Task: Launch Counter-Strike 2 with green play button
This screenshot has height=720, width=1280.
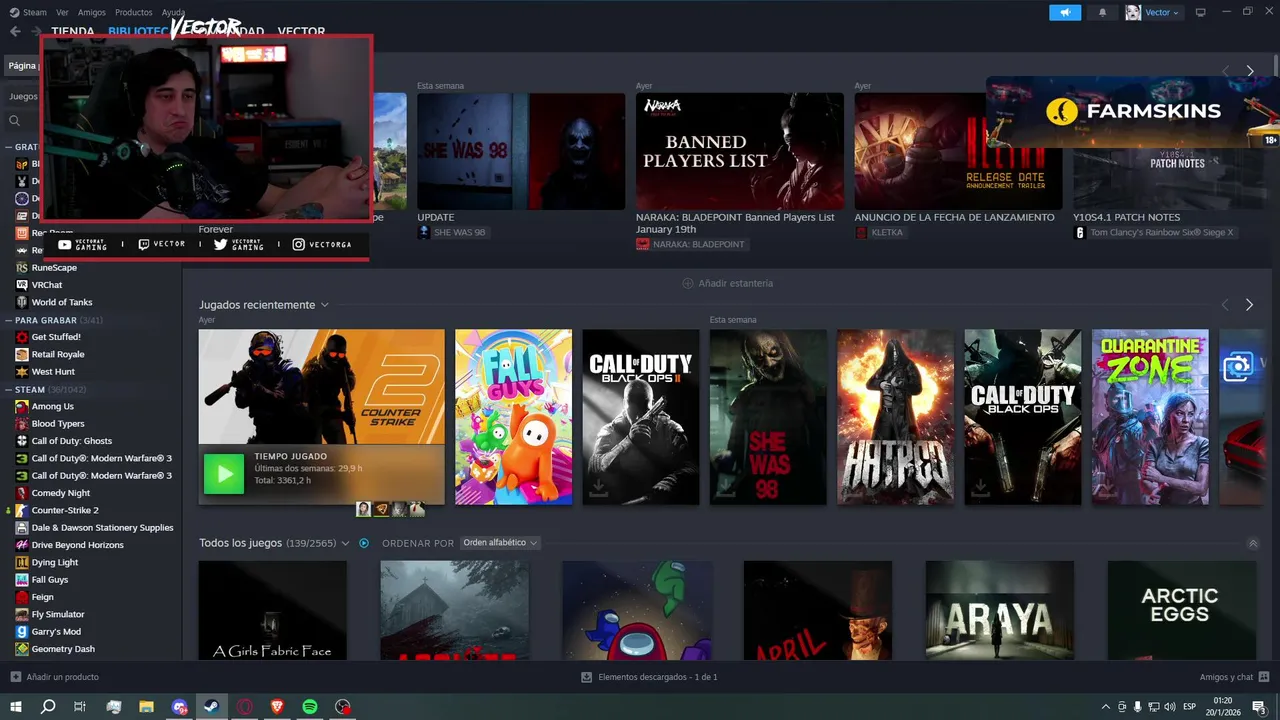Action: pyautogui.click(x=224, y=474)
